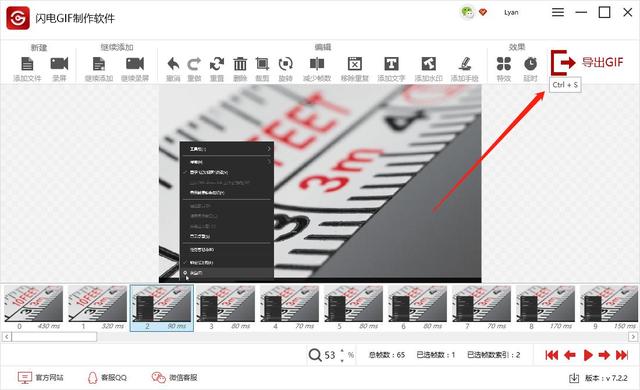Viewport: 640px width, 390px height.
Task: Select frame 4 thumbnail
Action: 289,308
